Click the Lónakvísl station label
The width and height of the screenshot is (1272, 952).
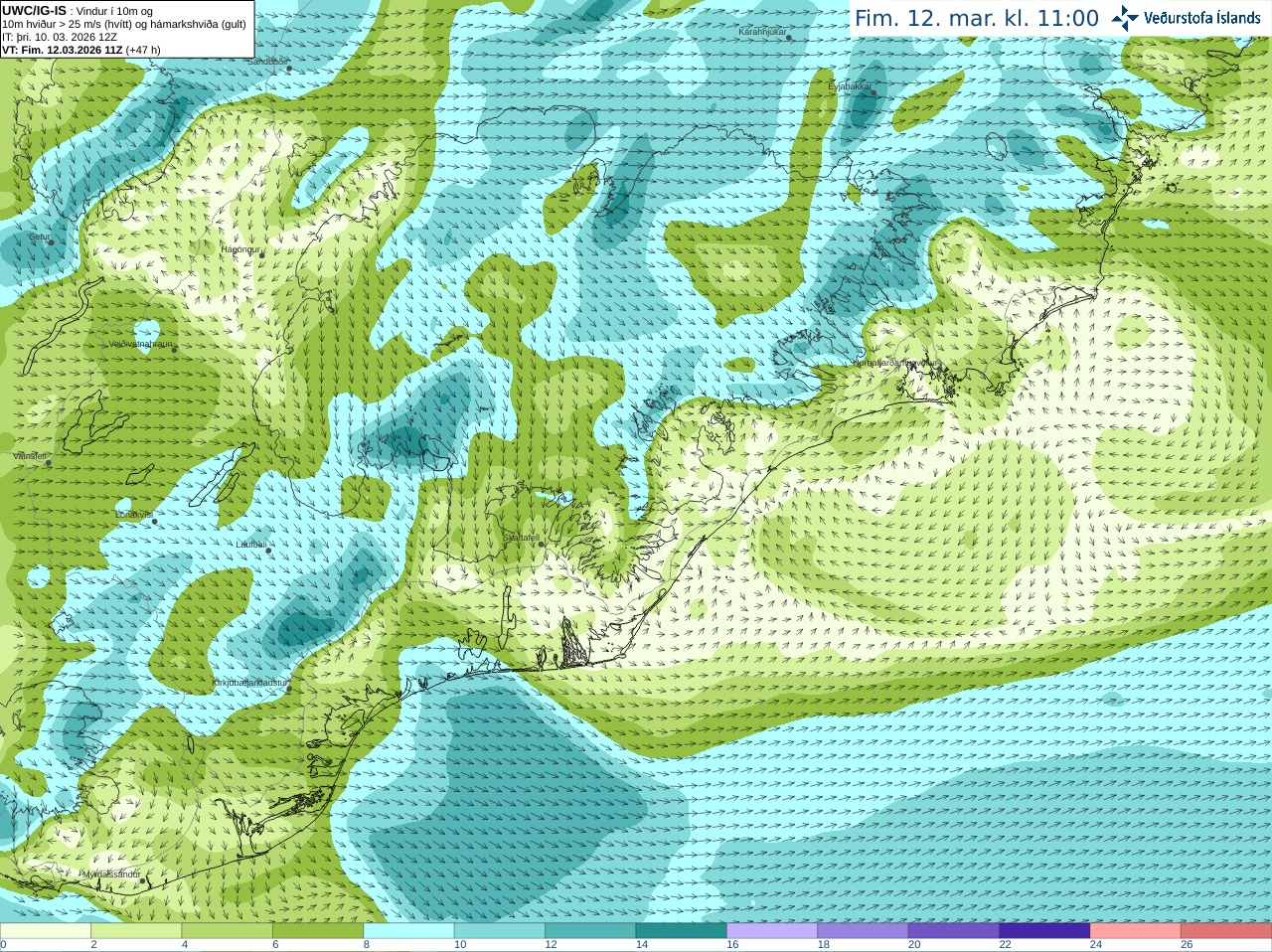(133, 515)
